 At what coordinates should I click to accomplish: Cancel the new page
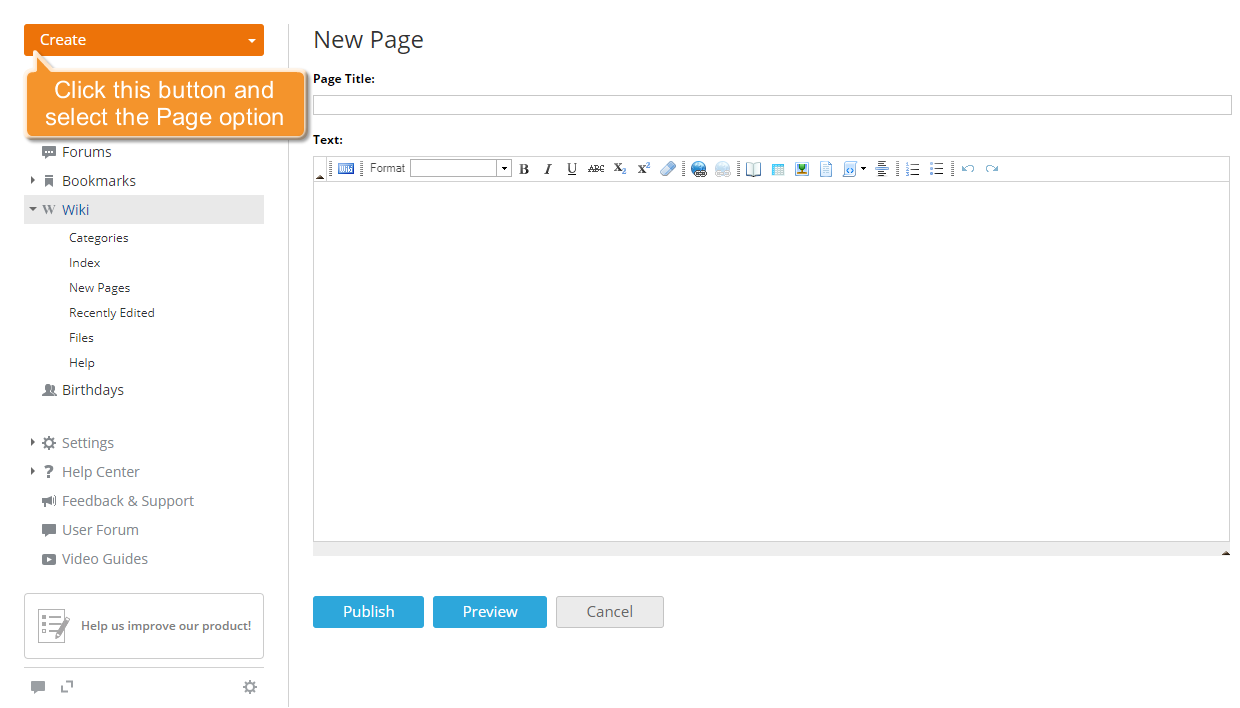click(x=610, y=612)
